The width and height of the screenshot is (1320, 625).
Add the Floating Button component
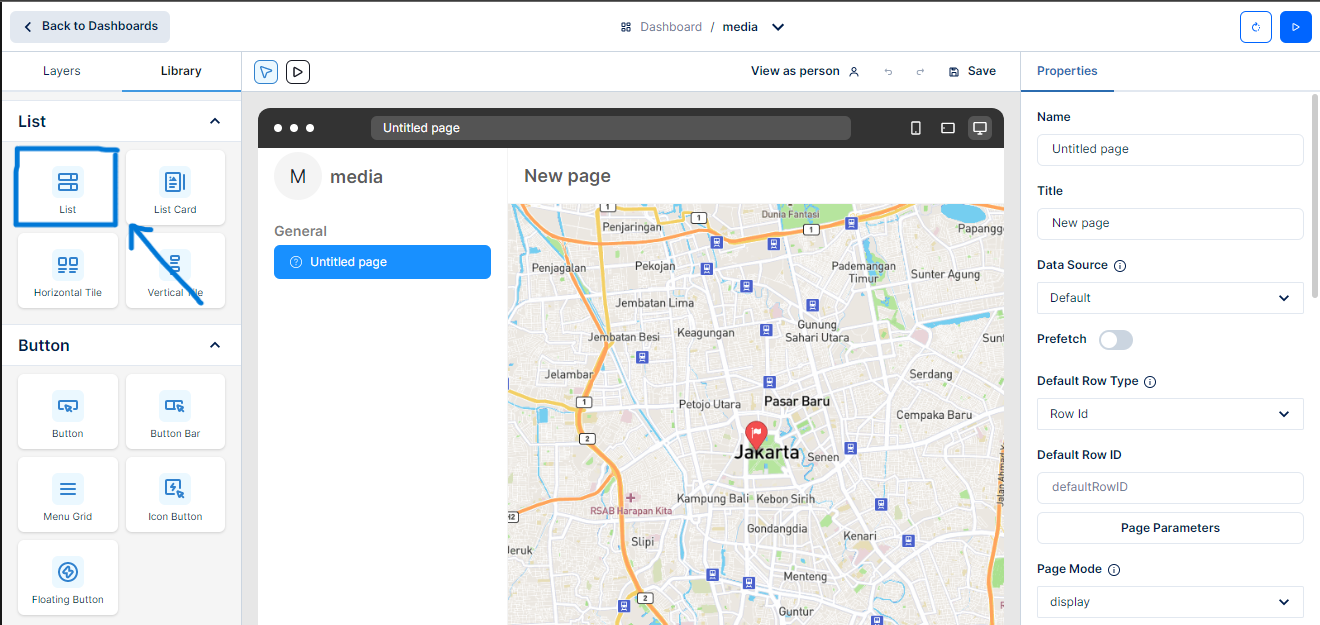coord(68,578)
